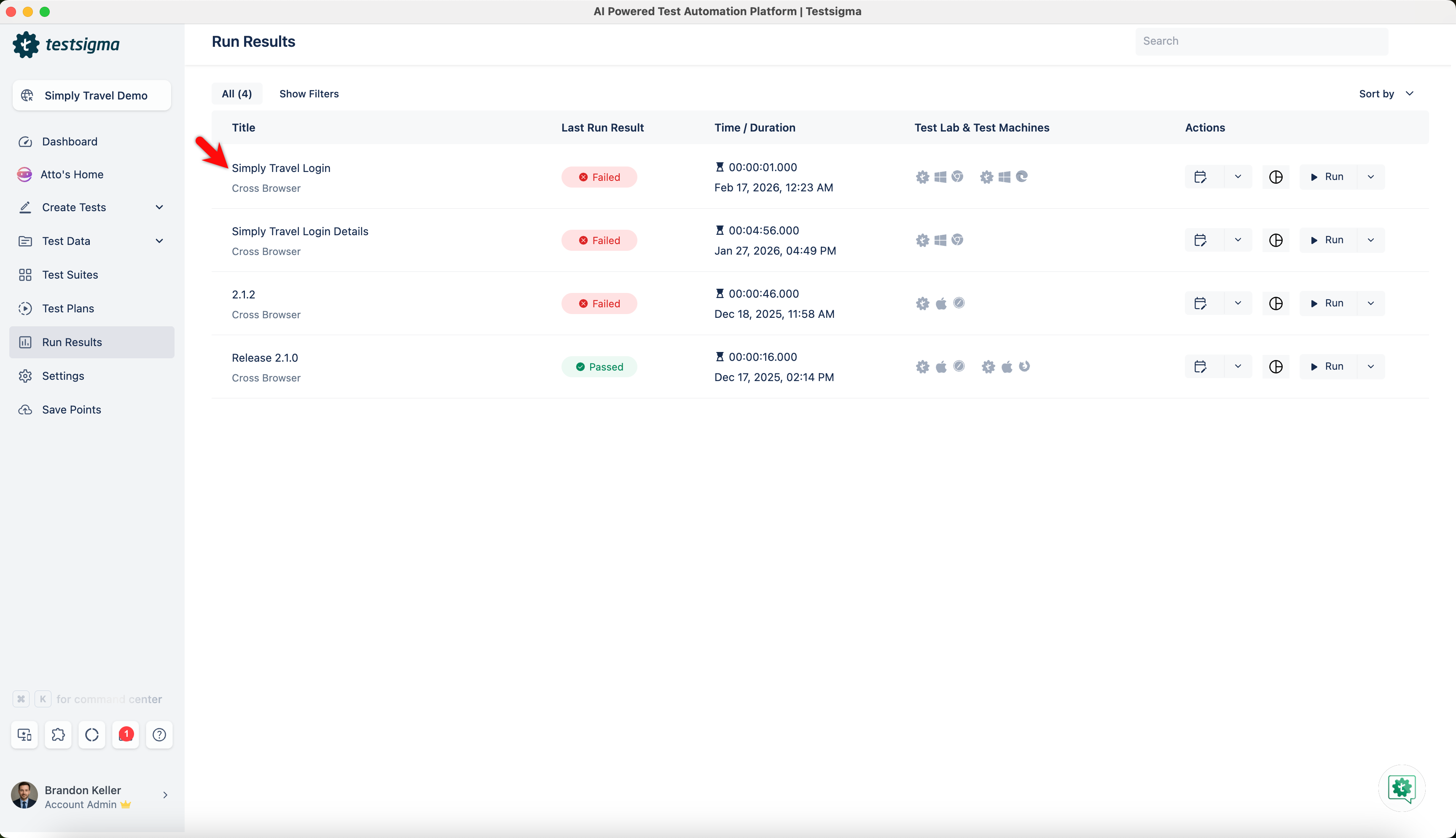Open the Run options dropdown for Release 2.1.0
This screenshot has width=1456, height=838.
pyautogui.click(x=1371, y=367)
